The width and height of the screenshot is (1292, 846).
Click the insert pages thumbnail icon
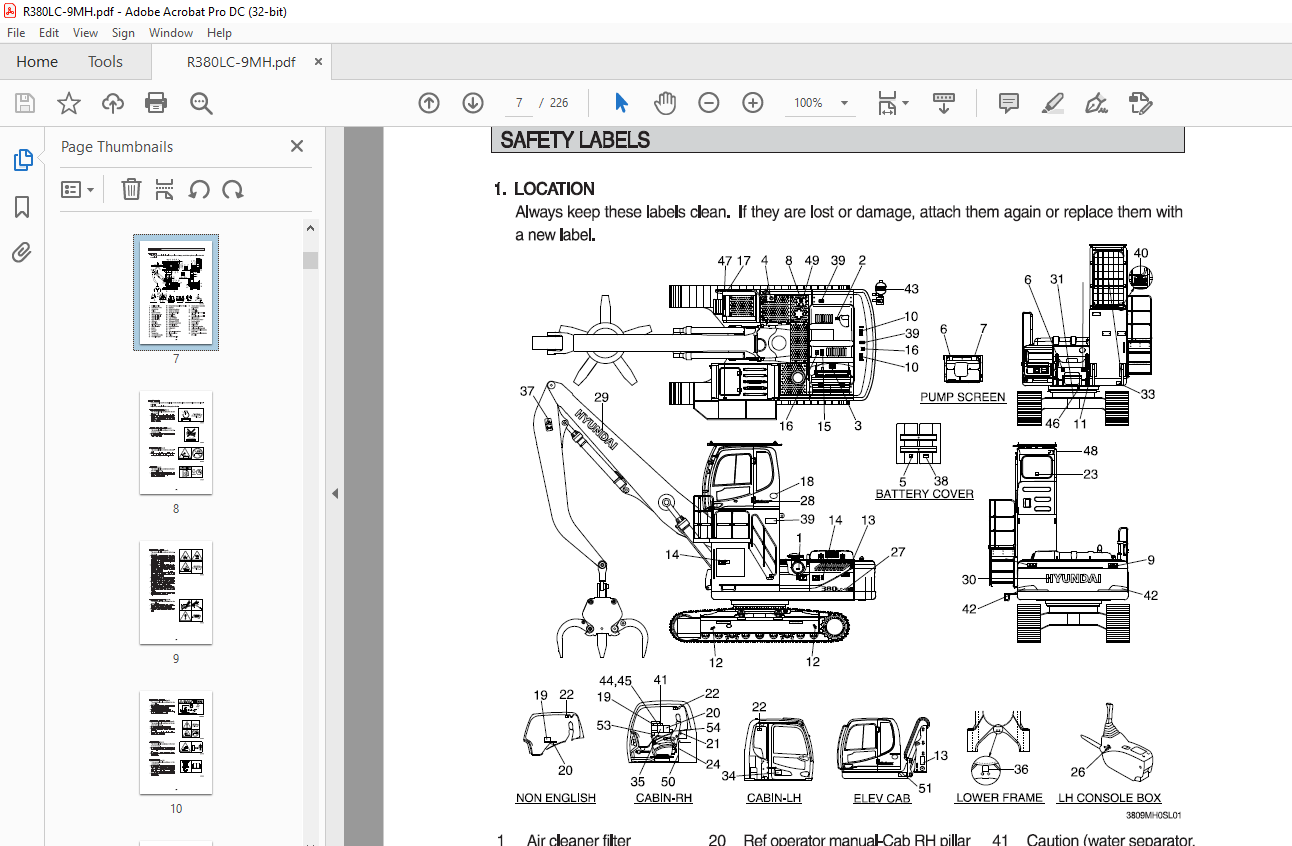[165, 189]
